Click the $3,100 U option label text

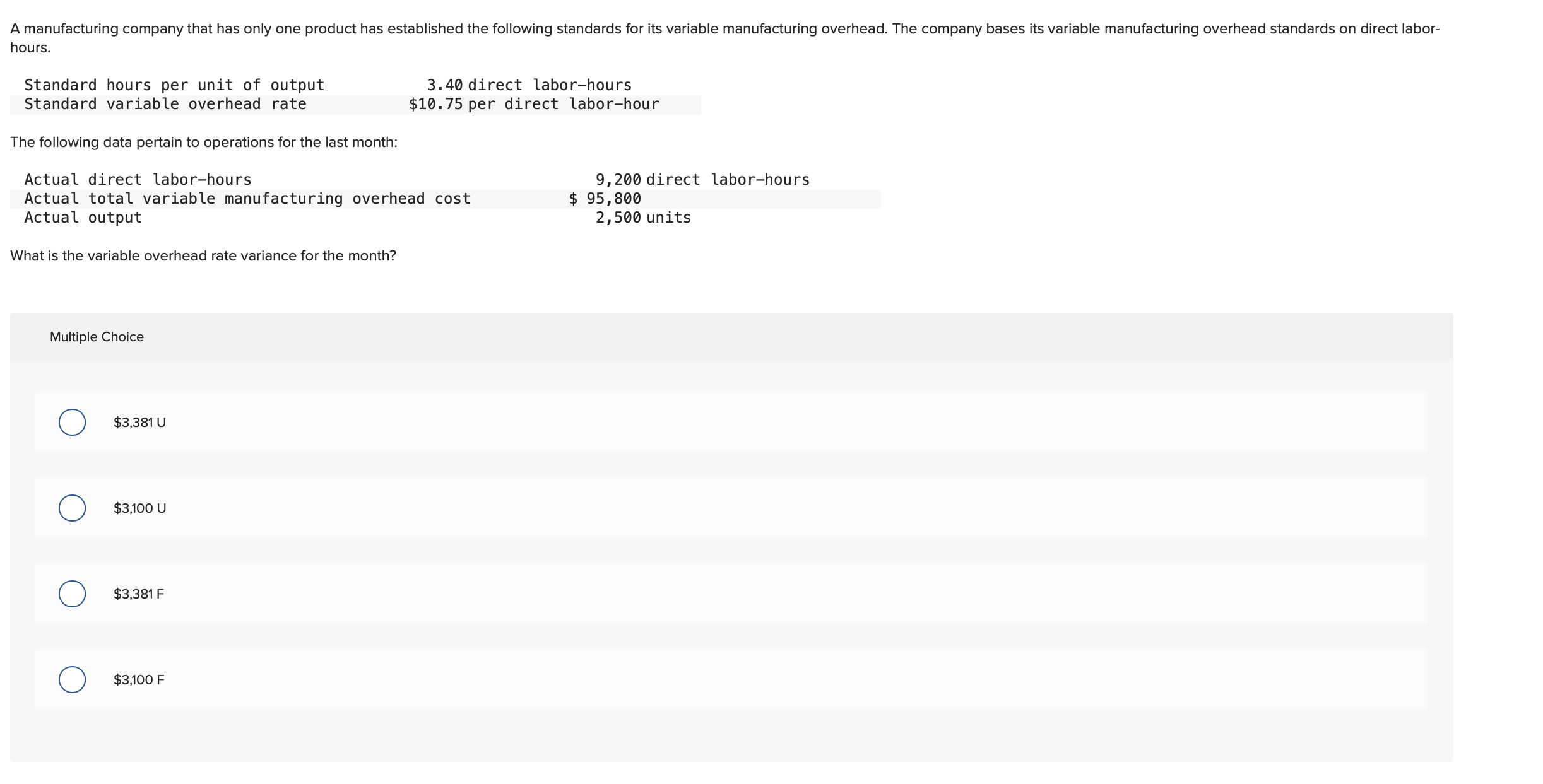[x=139, y=508]
